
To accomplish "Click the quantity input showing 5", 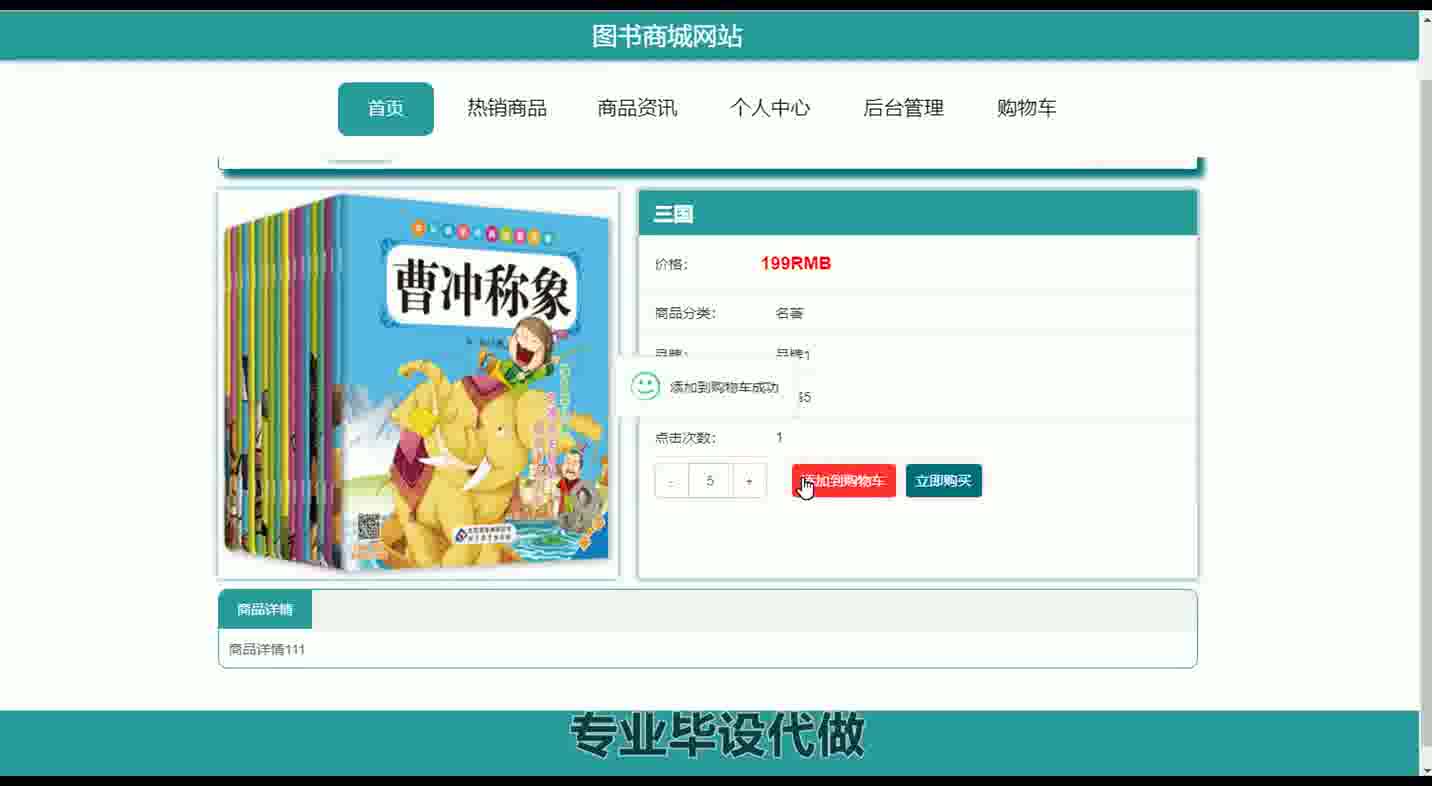I will 710,481.
